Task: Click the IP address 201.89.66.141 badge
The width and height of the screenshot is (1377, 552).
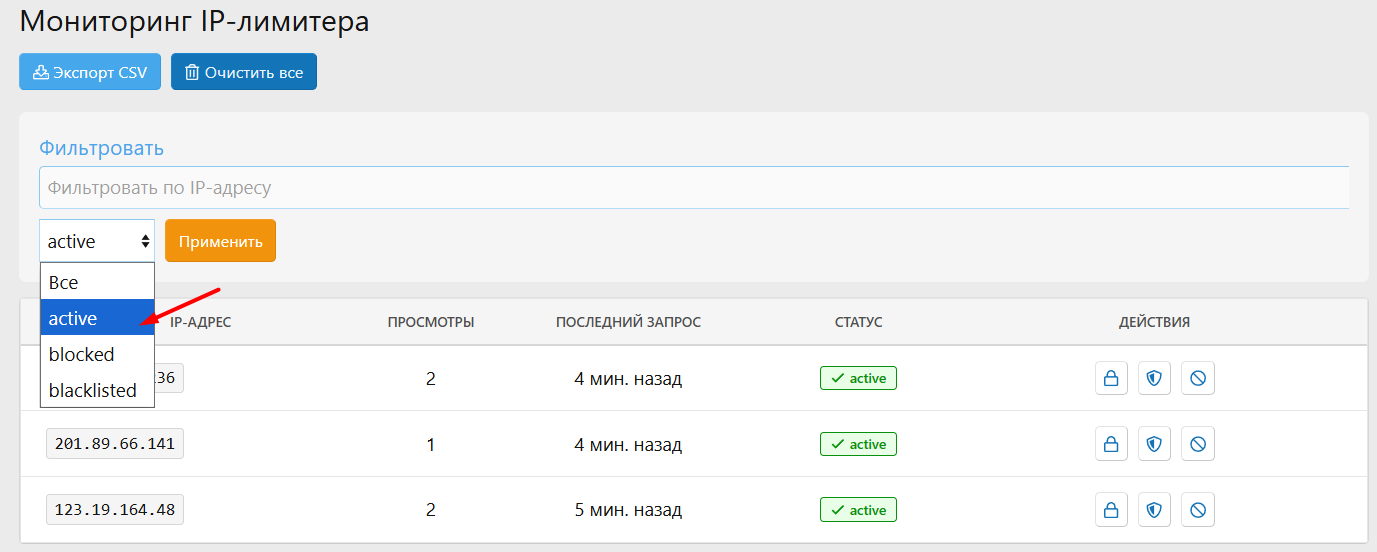Action: 115,444
